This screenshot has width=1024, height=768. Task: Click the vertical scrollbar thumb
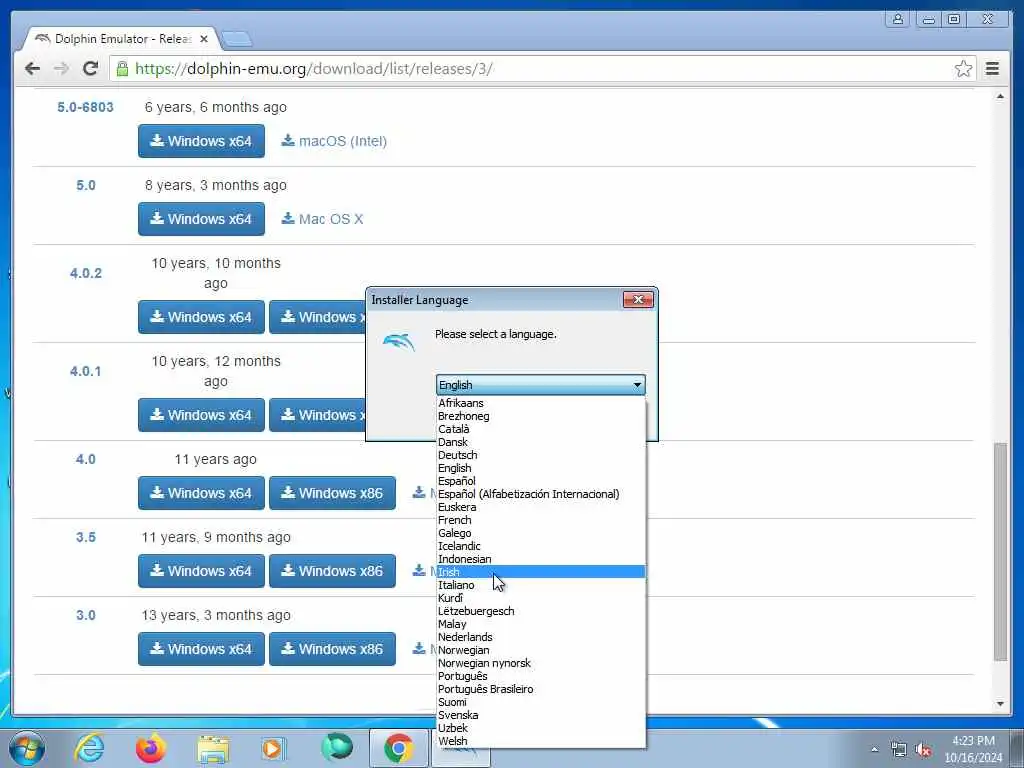(1000, 552)
